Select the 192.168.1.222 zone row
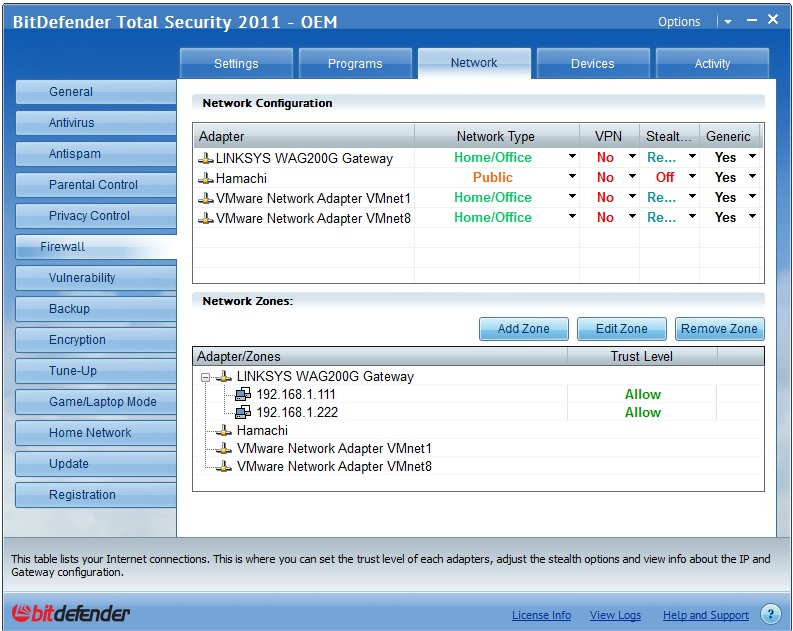This screenshot has height=631, width=793. [x=478, y=412]
